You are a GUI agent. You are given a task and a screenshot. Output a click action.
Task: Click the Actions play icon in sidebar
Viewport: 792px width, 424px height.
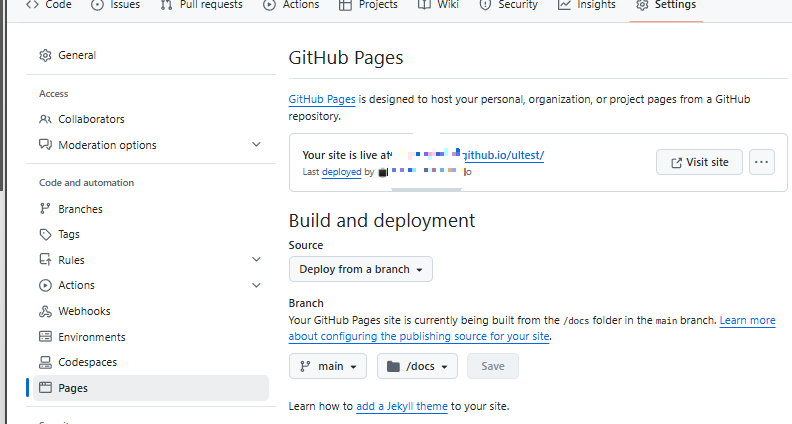click(x=45, y=286)
